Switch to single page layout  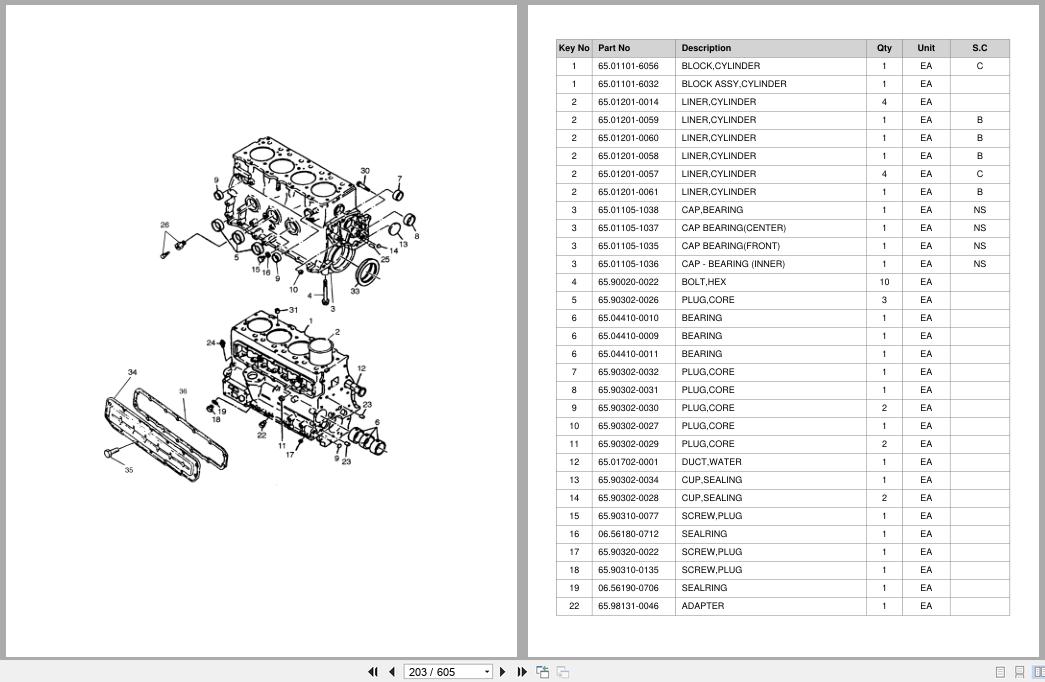[1000, 672]
